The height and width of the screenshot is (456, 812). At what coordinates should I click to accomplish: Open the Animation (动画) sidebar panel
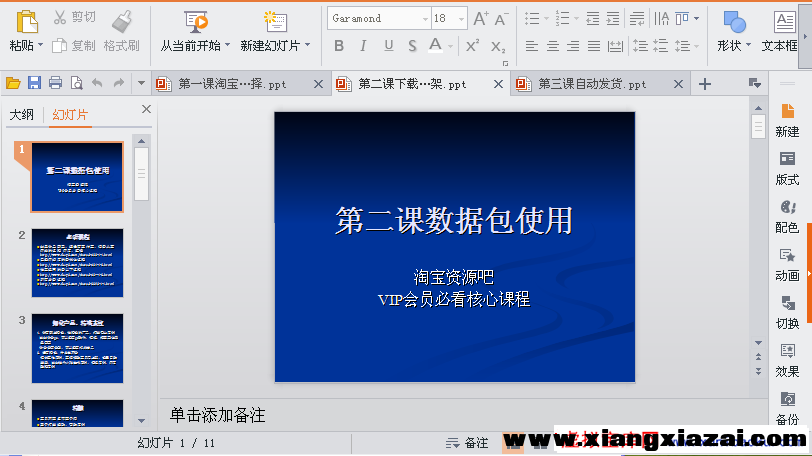click(x=787, y=264)
